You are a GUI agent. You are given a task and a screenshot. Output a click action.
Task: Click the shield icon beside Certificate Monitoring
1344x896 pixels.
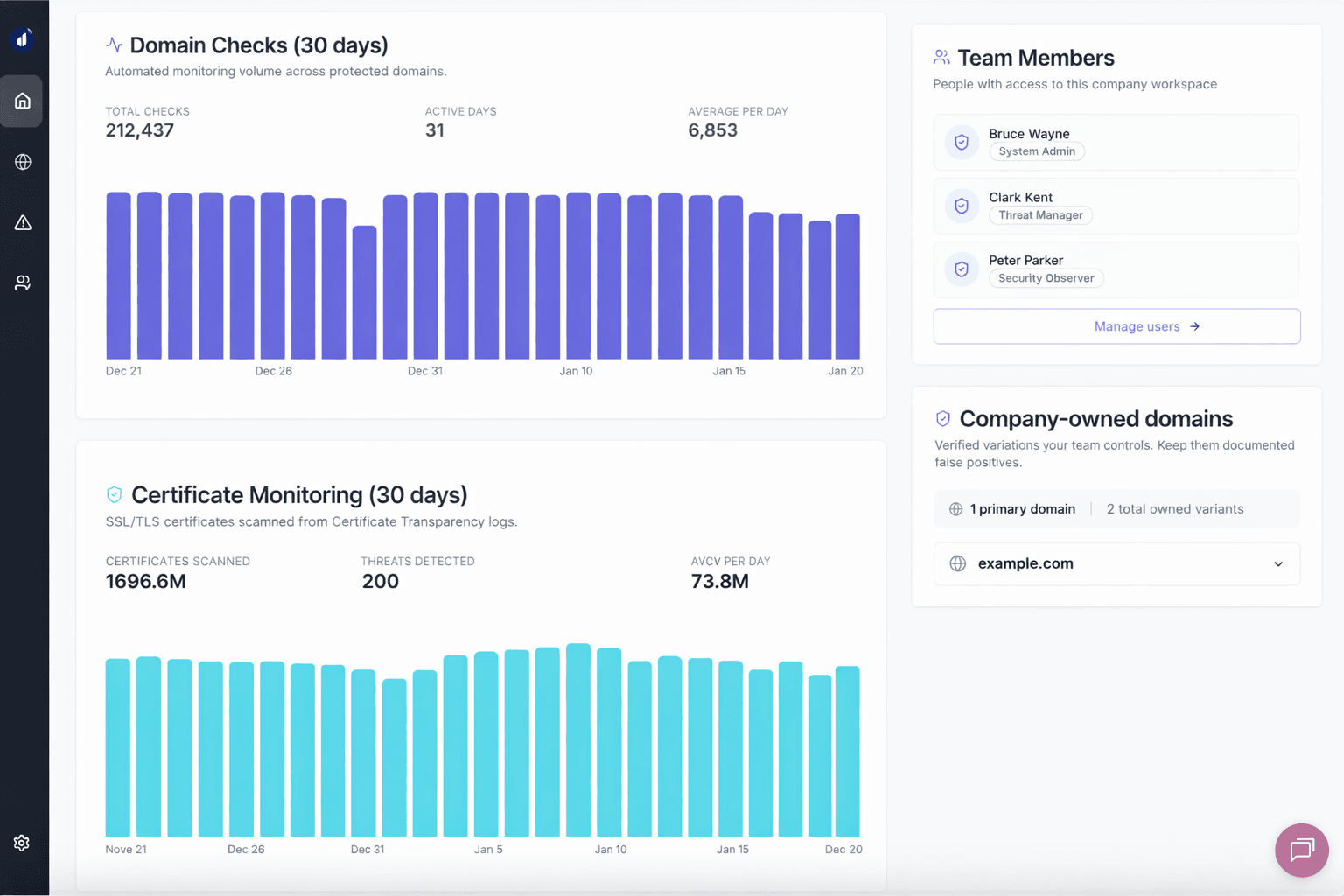pyautogui.click(x=114, y=494)
